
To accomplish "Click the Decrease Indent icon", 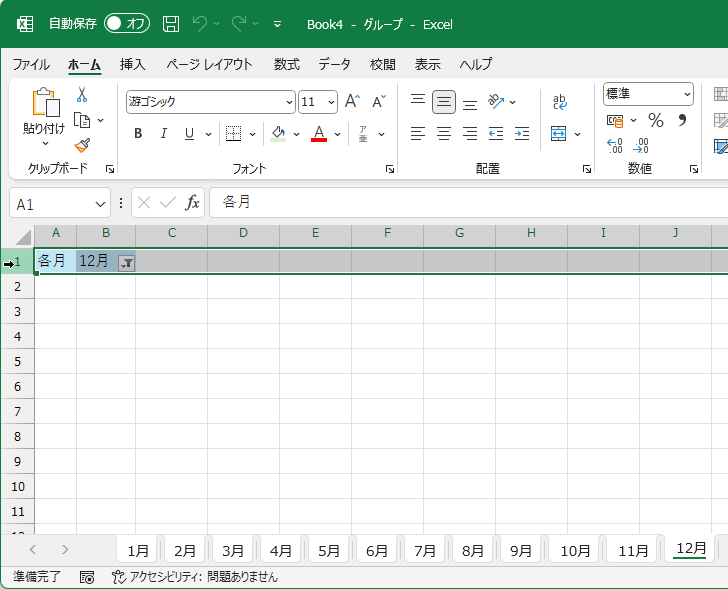I will [x=496, y=134].
